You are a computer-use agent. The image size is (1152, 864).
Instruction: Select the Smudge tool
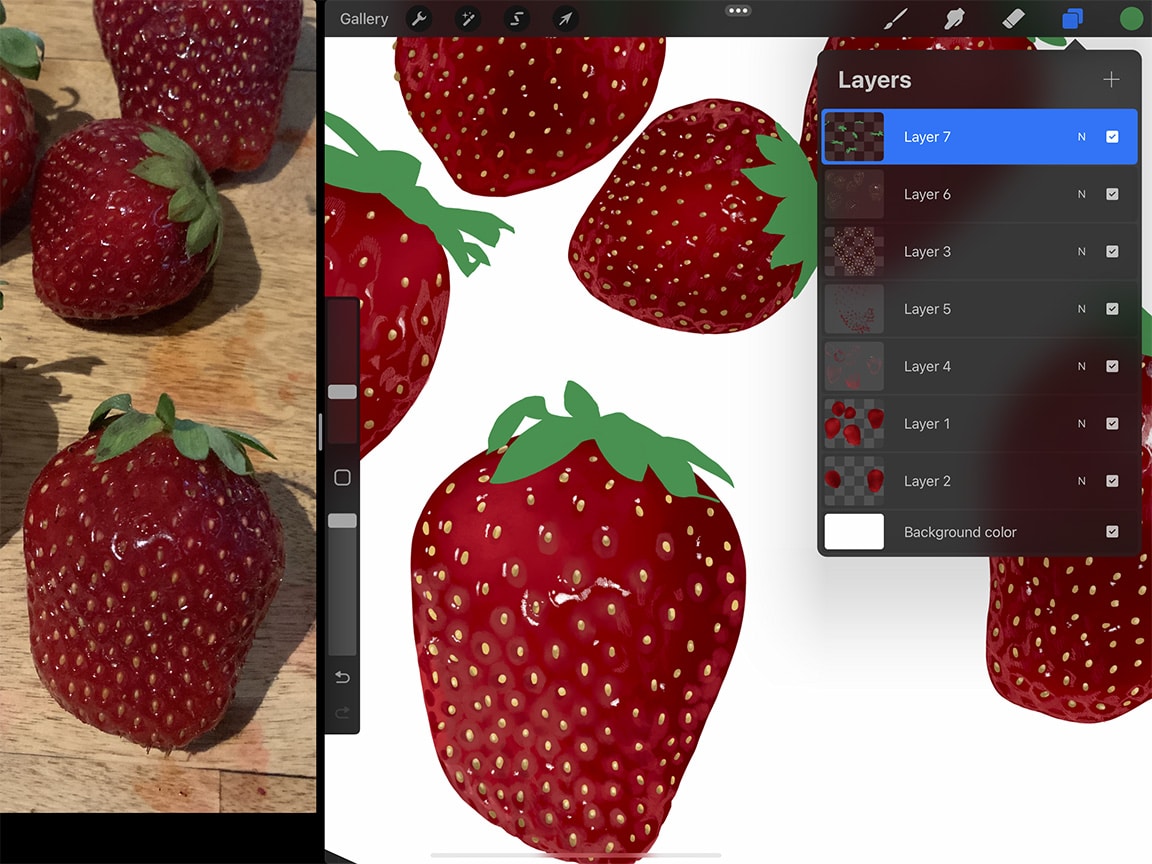[x=953, y=17]
